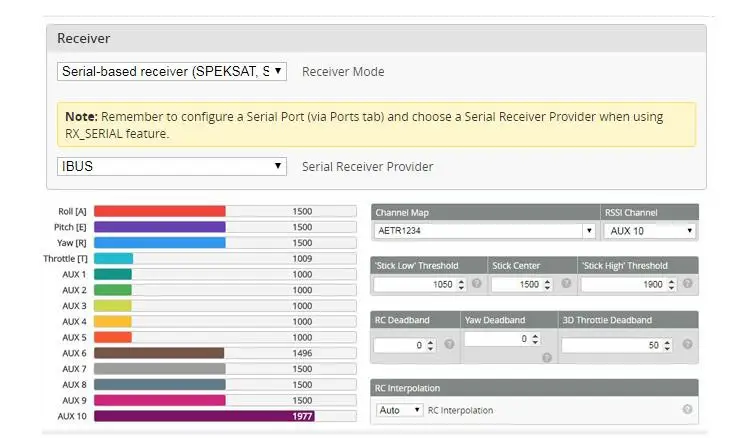750x438 pixels.
Task: Click the cyan Throttle [T] channel bar
Action: click(x=113, y=259)
